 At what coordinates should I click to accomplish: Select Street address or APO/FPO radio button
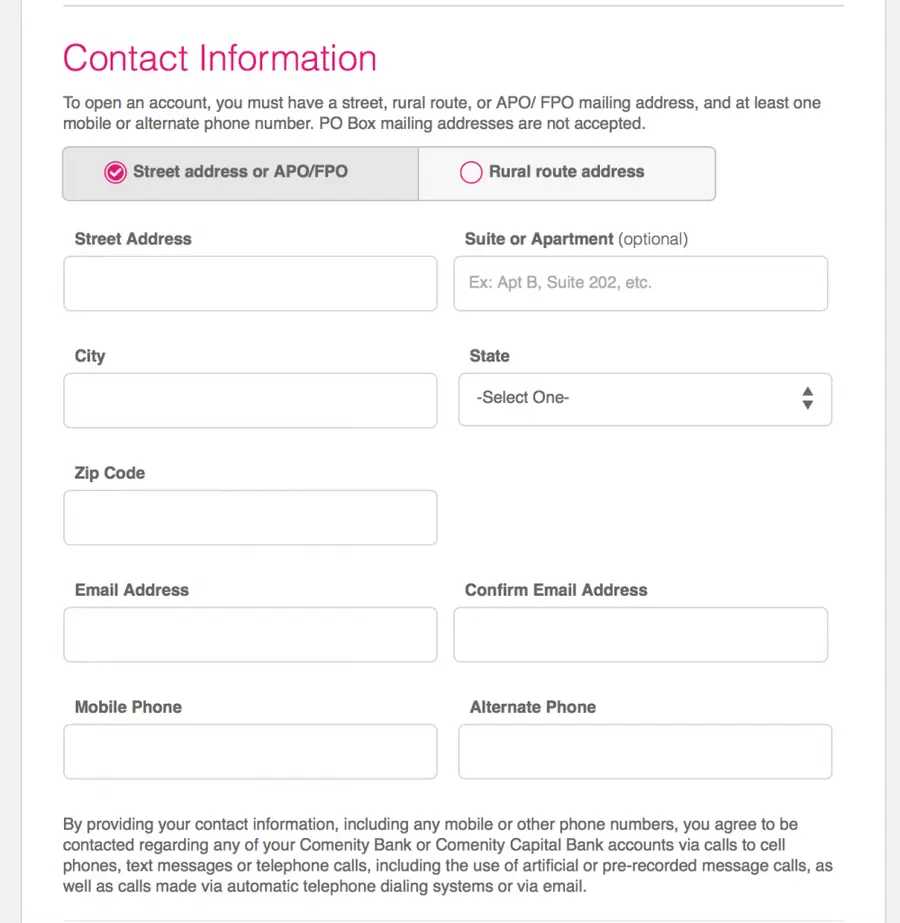point(115,172)
